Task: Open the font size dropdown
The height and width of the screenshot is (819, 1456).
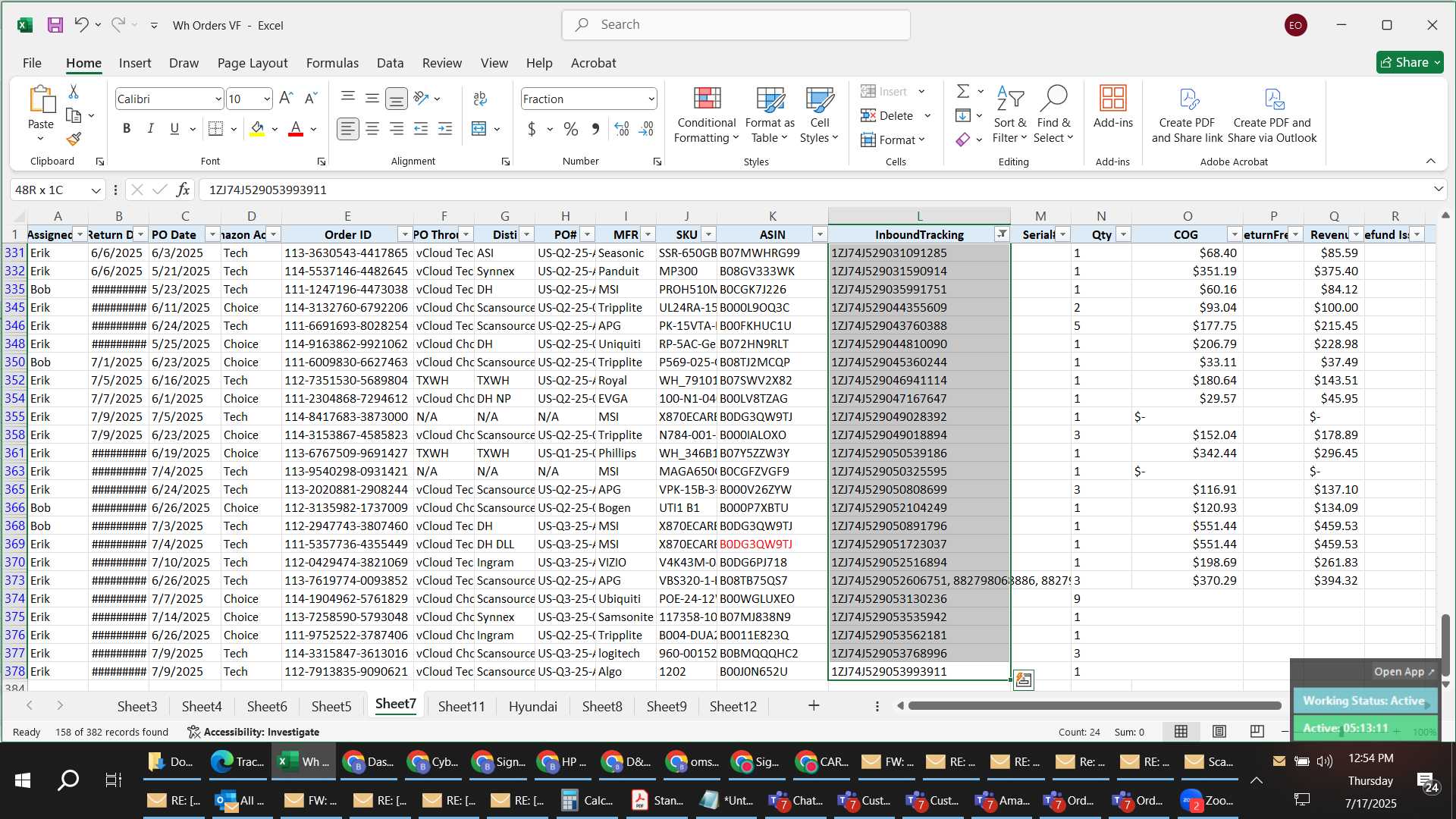Action: tap(267, 99)
